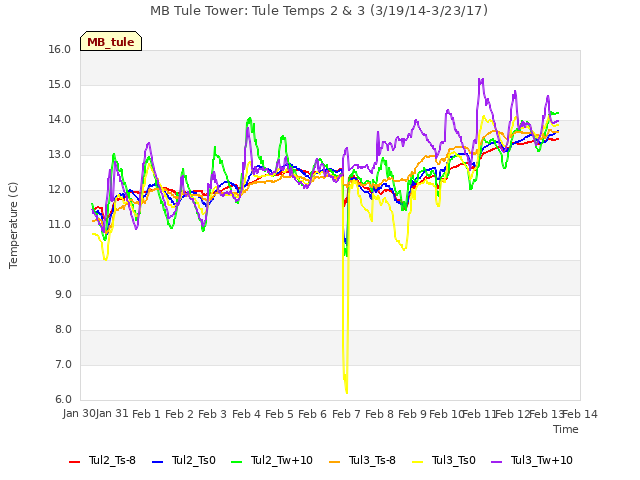Click the Feb 2 x-axis date label
The height and width of the screenshot is (480, 640).
[x=179, y=414]
